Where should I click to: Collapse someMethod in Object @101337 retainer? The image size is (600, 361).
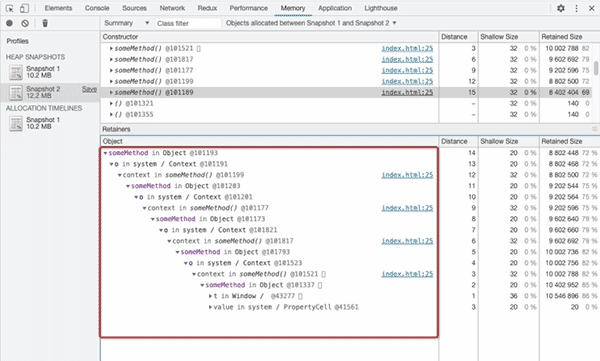tap(202, 286)
